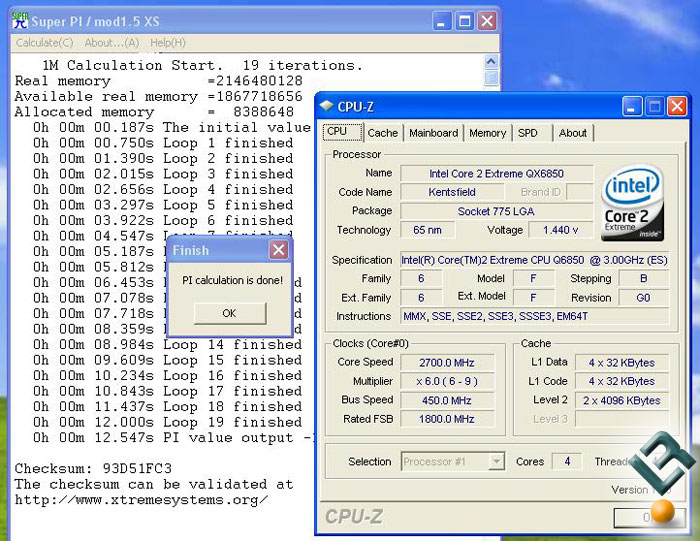Click the Loop 1 finished line
This screenshot has height=541, width=700.
(x=163, y=143)
